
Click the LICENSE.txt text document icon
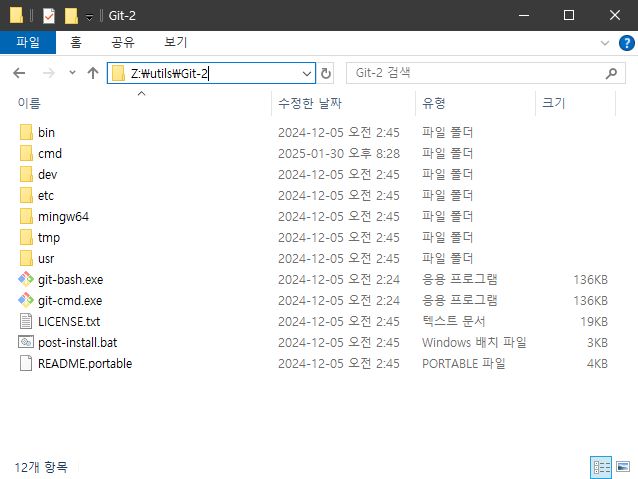pyautogui.click(x=26, y=322)
